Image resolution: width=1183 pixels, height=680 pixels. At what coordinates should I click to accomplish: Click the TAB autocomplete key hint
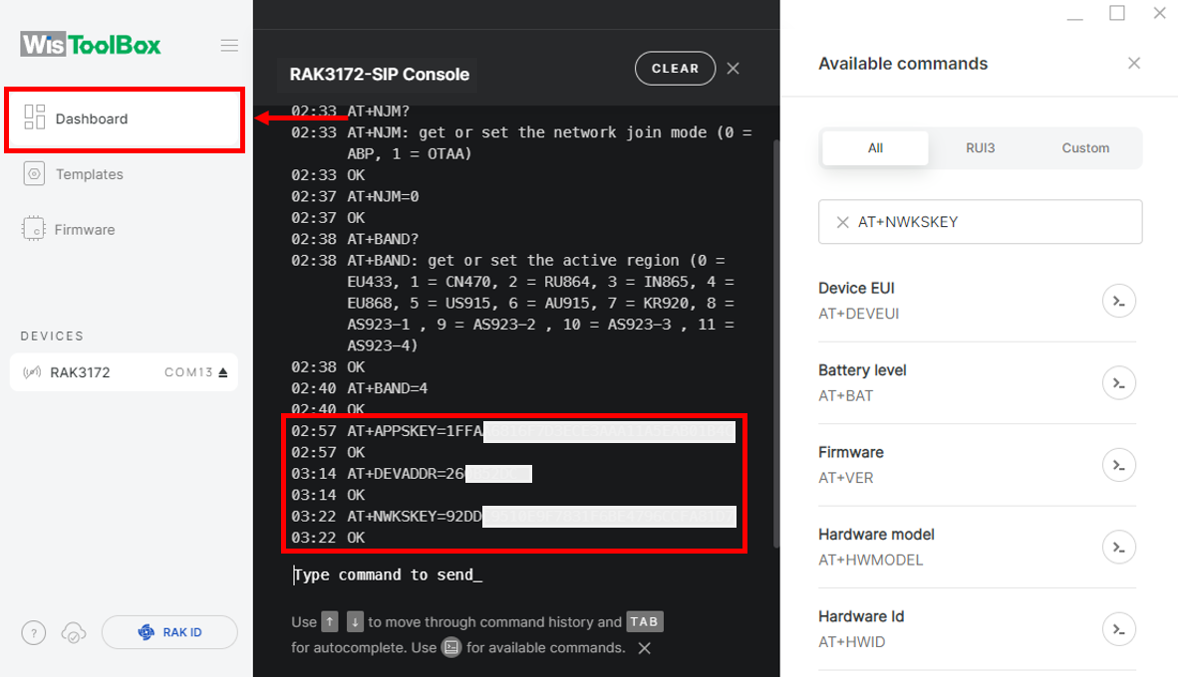click(x=644, y=622)
